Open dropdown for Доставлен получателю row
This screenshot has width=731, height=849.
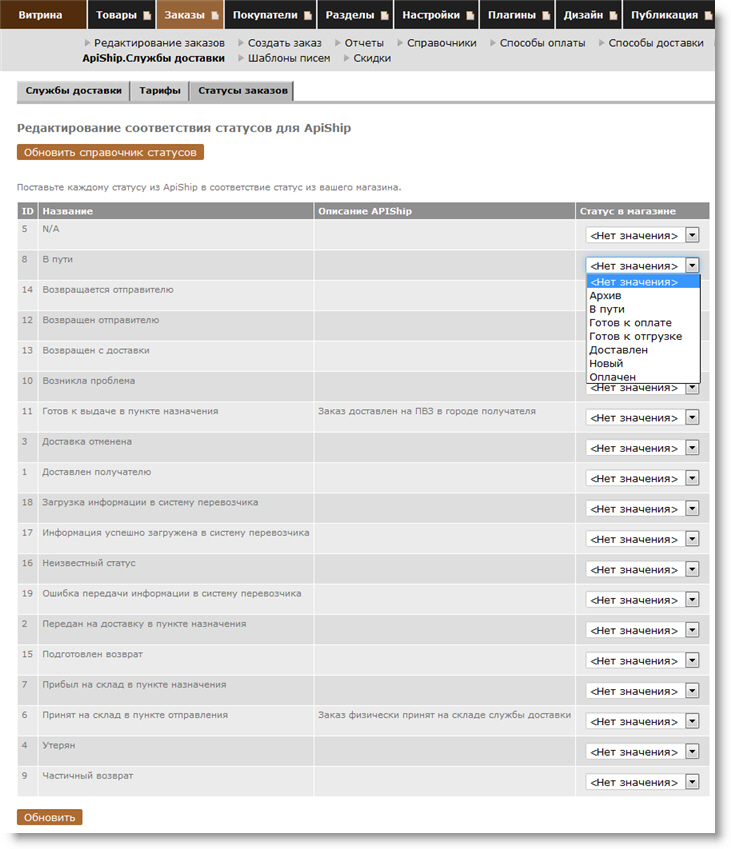pos(642,478)
